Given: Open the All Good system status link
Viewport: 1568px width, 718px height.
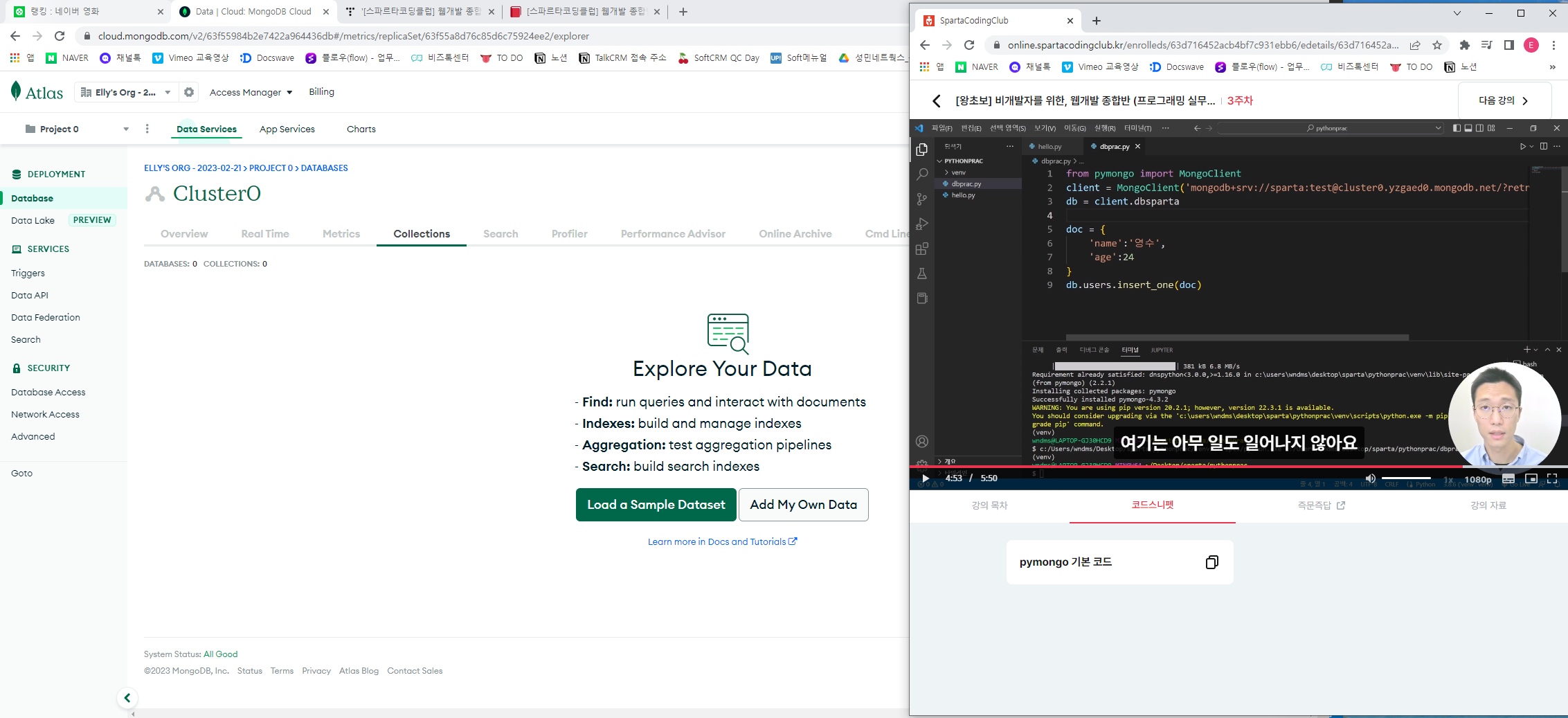Looking at the screenshot, I should click(x=220, y=654).
